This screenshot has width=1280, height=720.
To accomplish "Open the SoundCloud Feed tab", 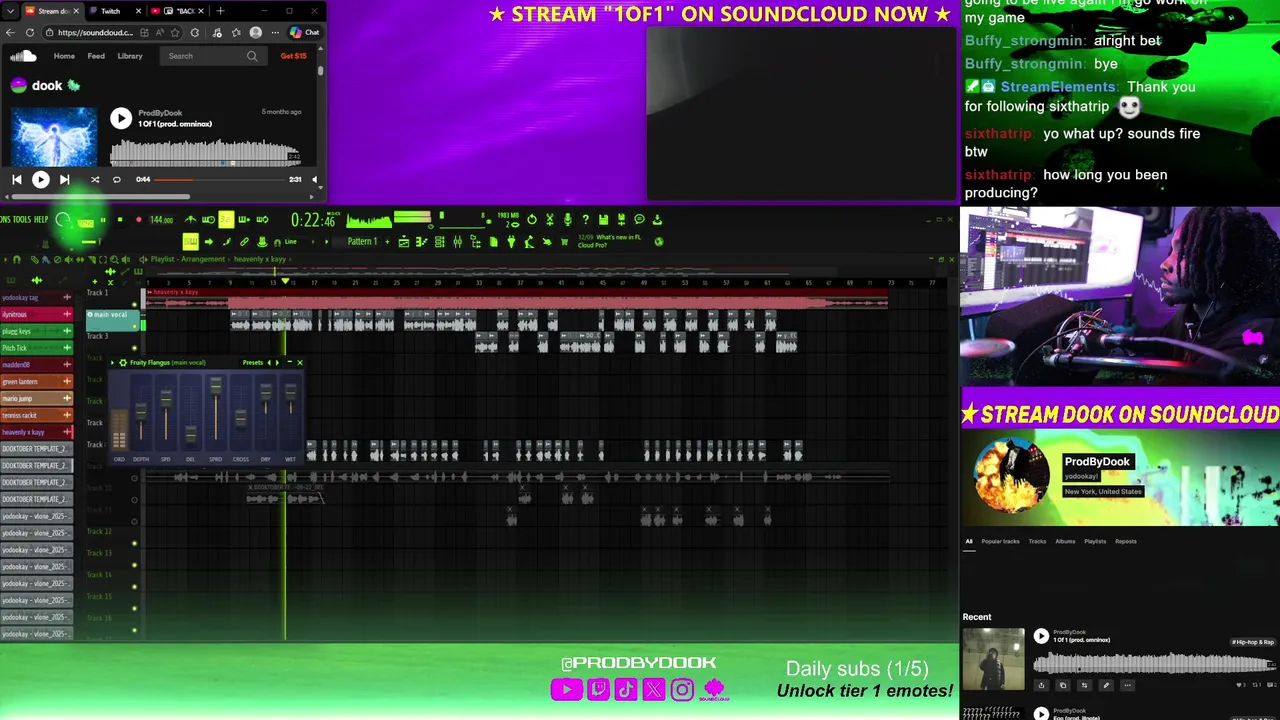I will click(x=96, y=56).
